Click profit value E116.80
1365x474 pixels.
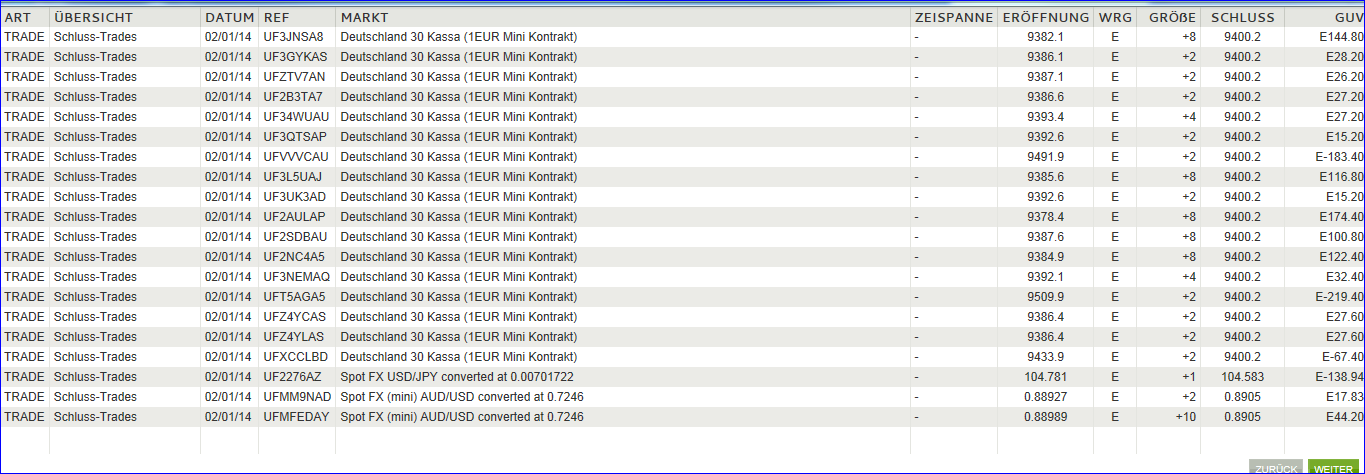pyautogui.click(x=1342, y=177)
